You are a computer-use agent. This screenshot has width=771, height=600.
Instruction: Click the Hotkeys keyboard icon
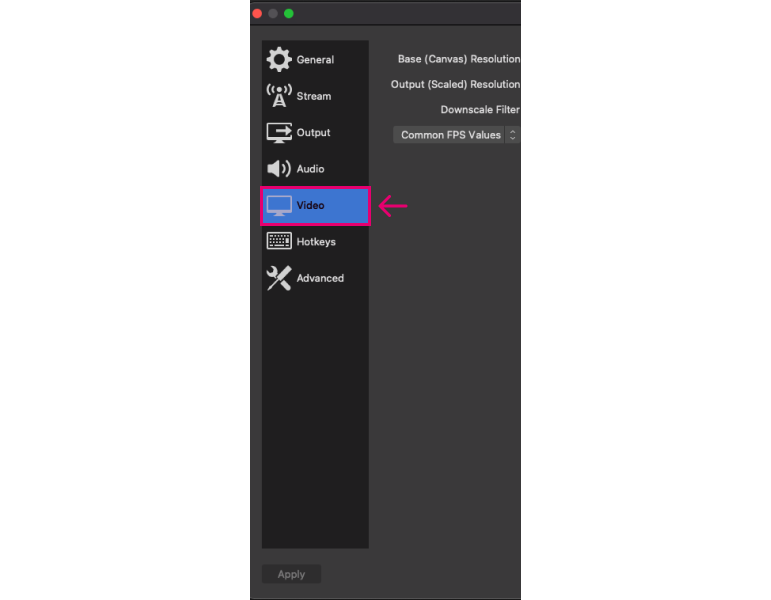(279, 241)
